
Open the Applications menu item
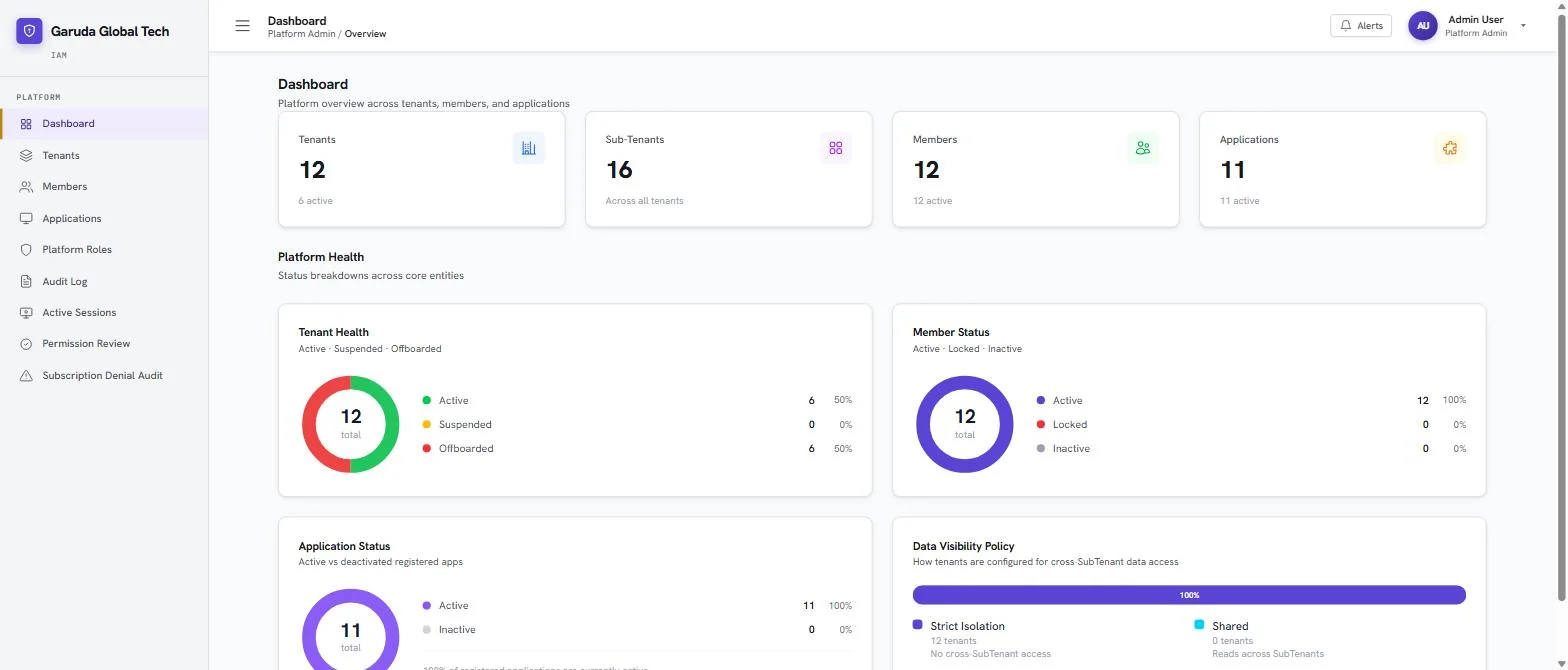[104, 218]
